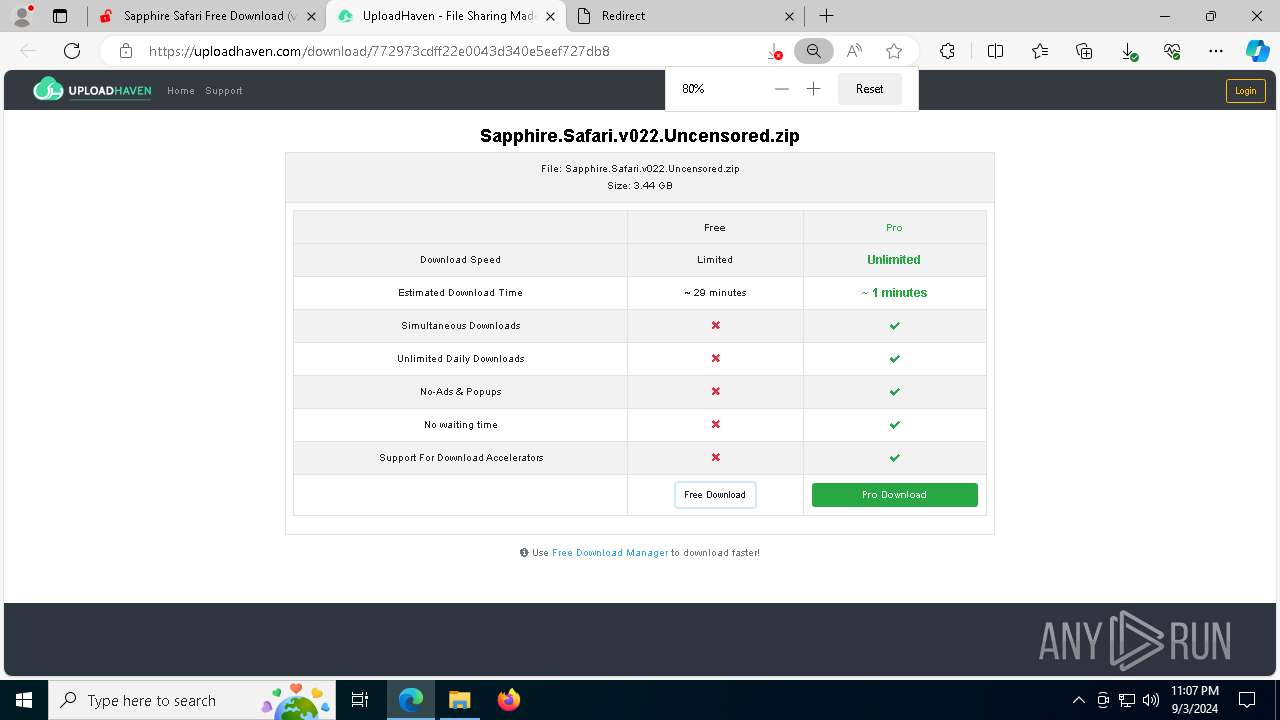Click the Sapphire.Safari.v022.Uncensored.zip heading
The image size is (1280, 720).
pos(640,136)
